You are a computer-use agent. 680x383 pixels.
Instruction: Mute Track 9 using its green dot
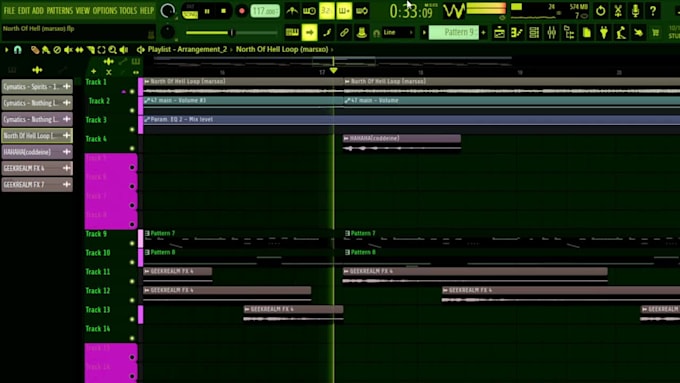coord(132,243)
